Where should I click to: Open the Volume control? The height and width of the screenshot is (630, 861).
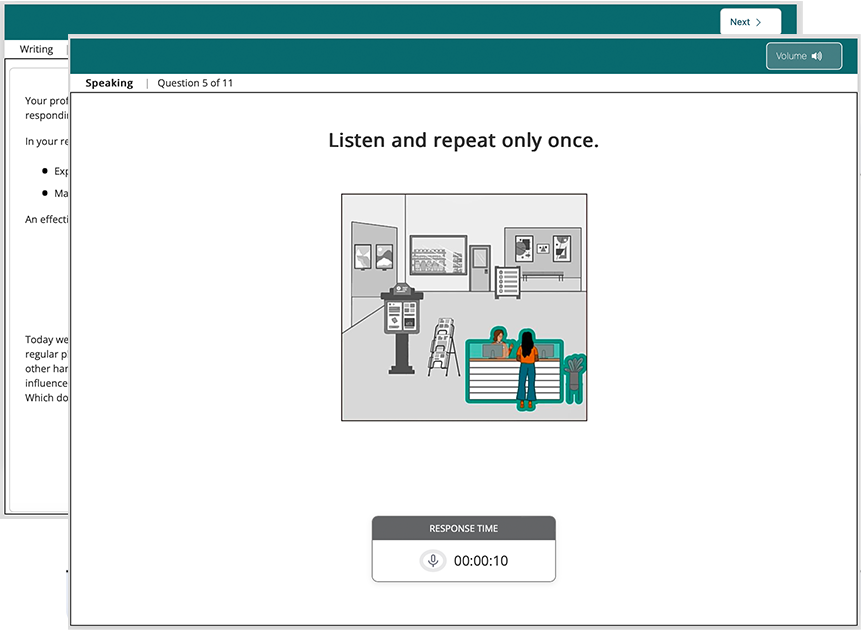tap(804, 56)
